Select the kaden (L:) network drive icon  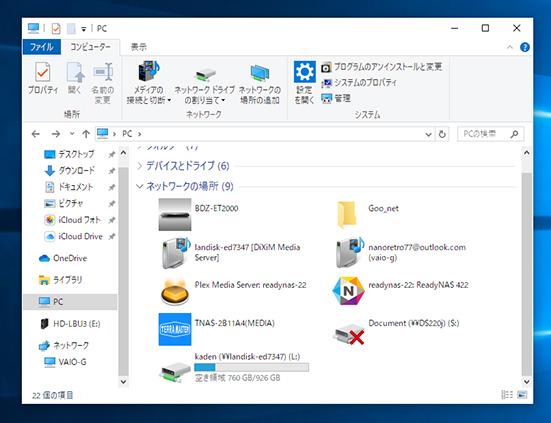pyautogui.click(x=175, y=372)
